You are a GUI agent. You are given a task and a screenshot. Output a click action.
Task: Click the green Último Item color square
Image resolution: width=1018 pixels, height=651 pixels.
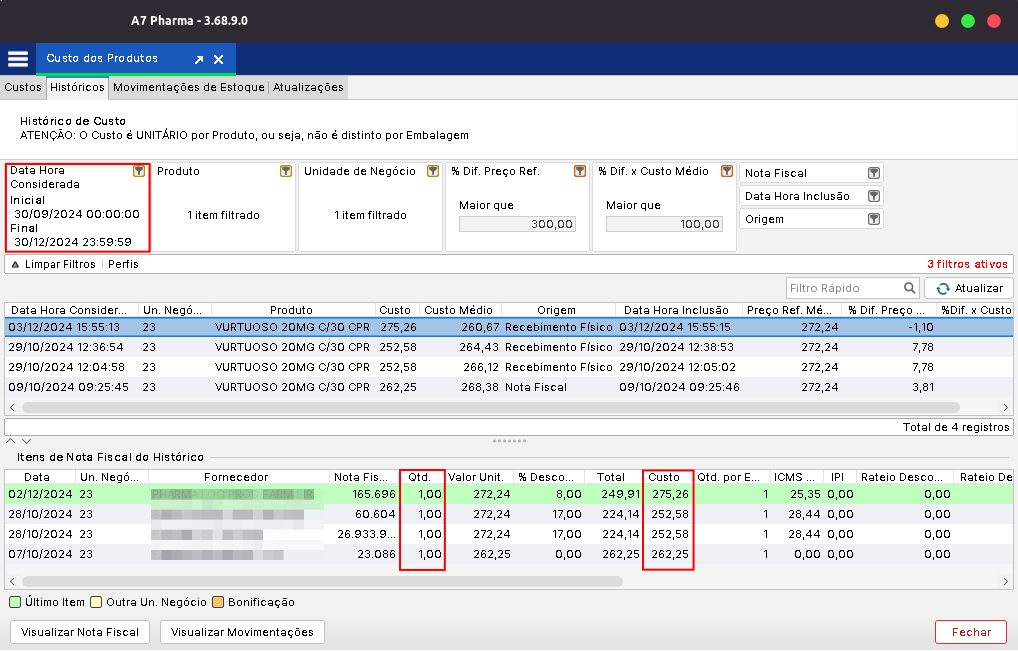click(14, 602)
